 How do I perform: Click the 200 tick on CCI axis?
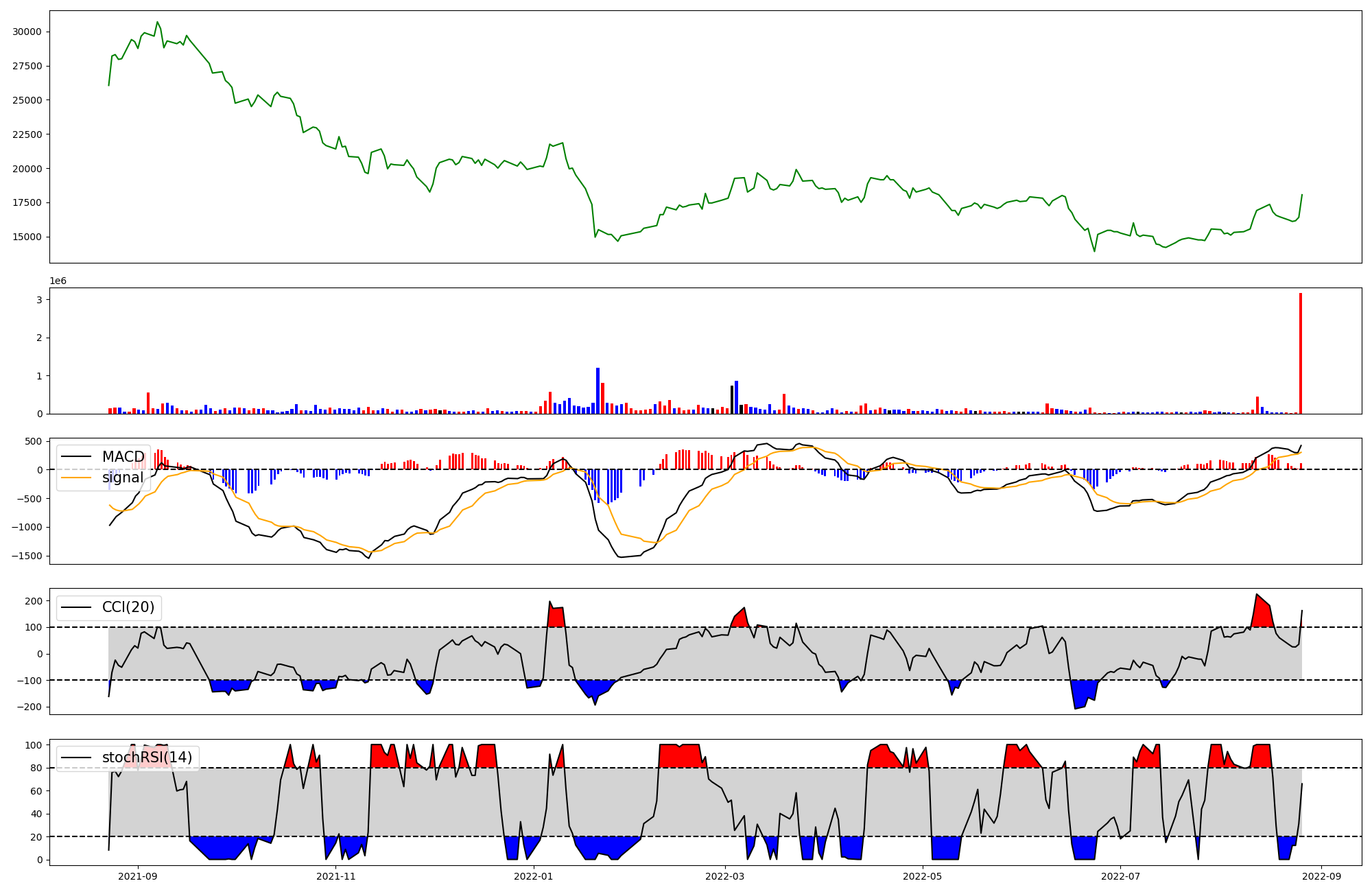click(34, 601)
